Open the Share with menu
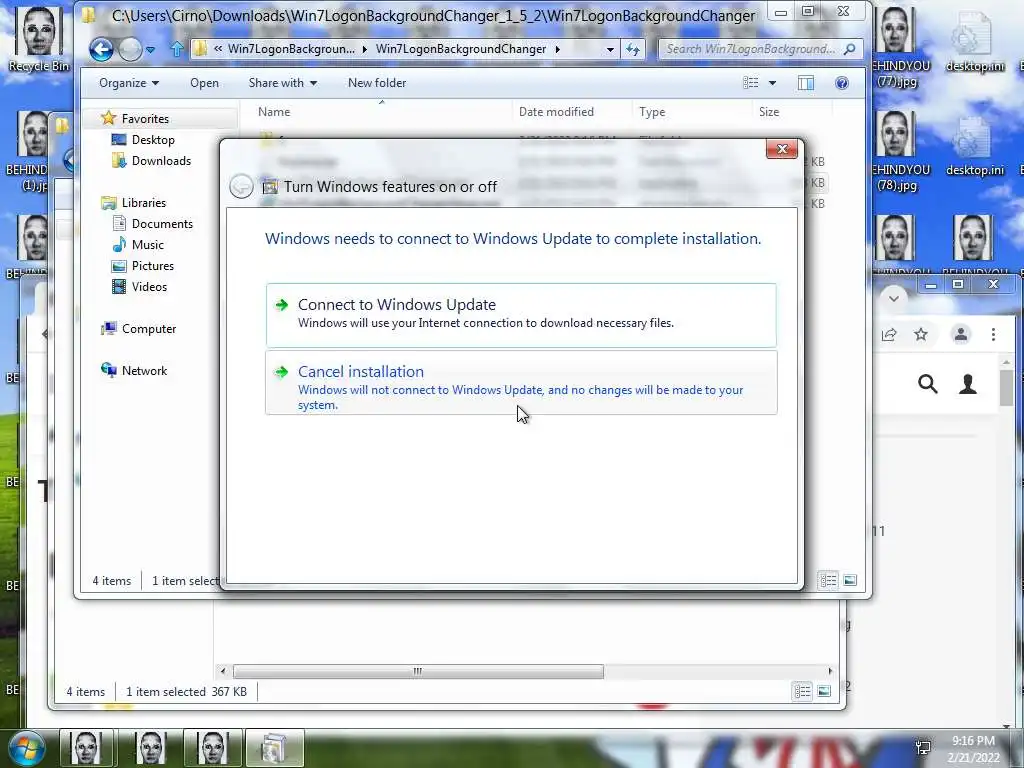This screenshot has width=1024, height=768. point(282,83)
